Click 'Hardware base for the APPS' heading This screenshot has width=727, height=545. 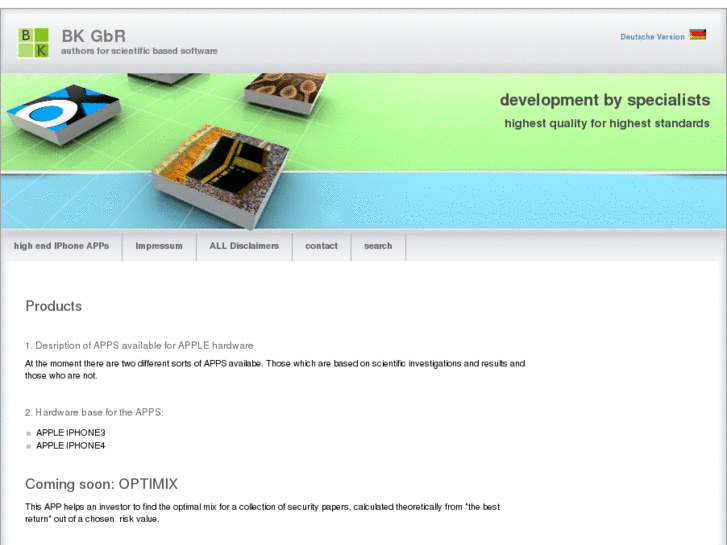click(94, 412)
